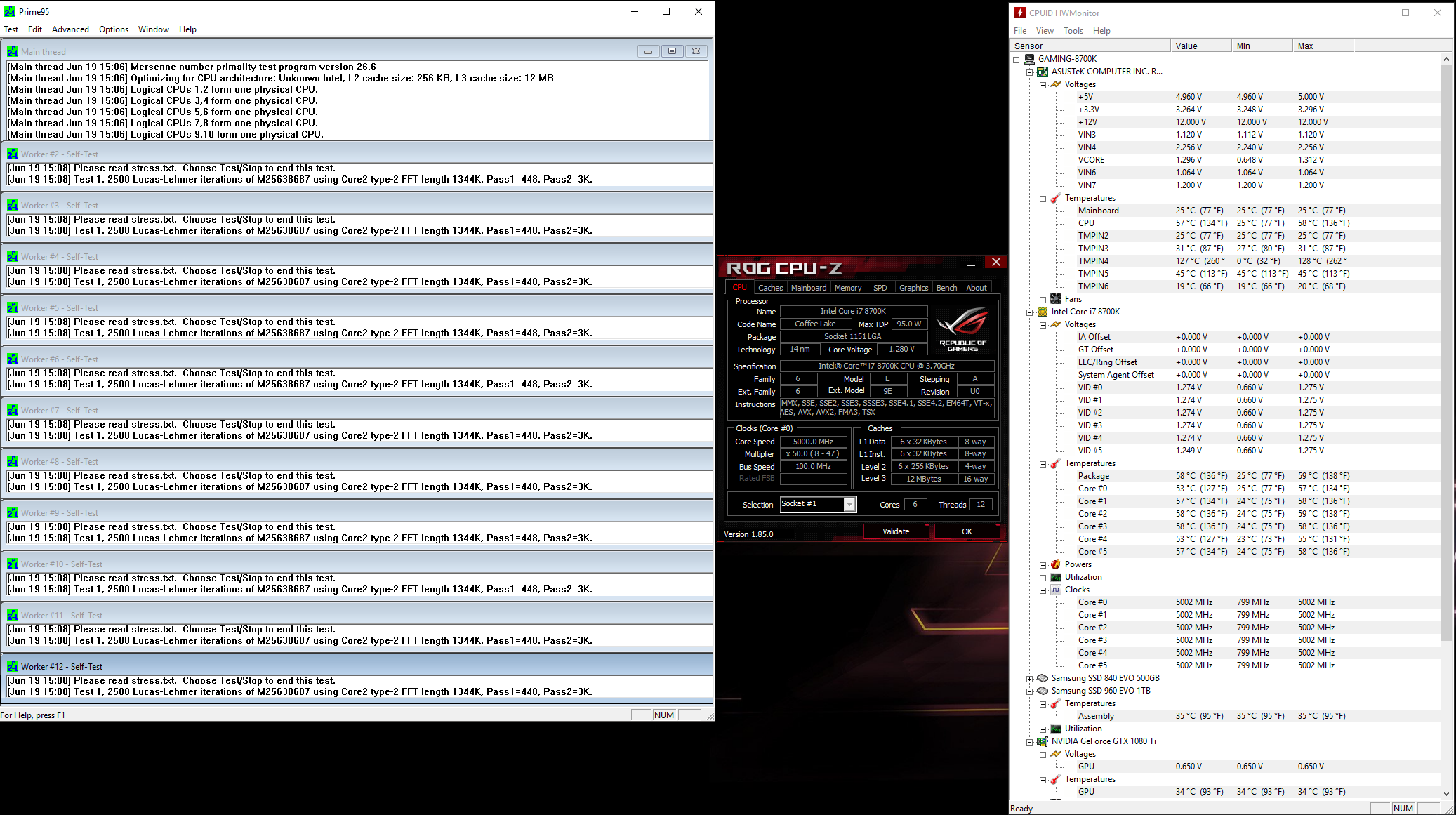
Task: Expand the Samsung SSD 840 EVO node
Action: point(1030,679)
